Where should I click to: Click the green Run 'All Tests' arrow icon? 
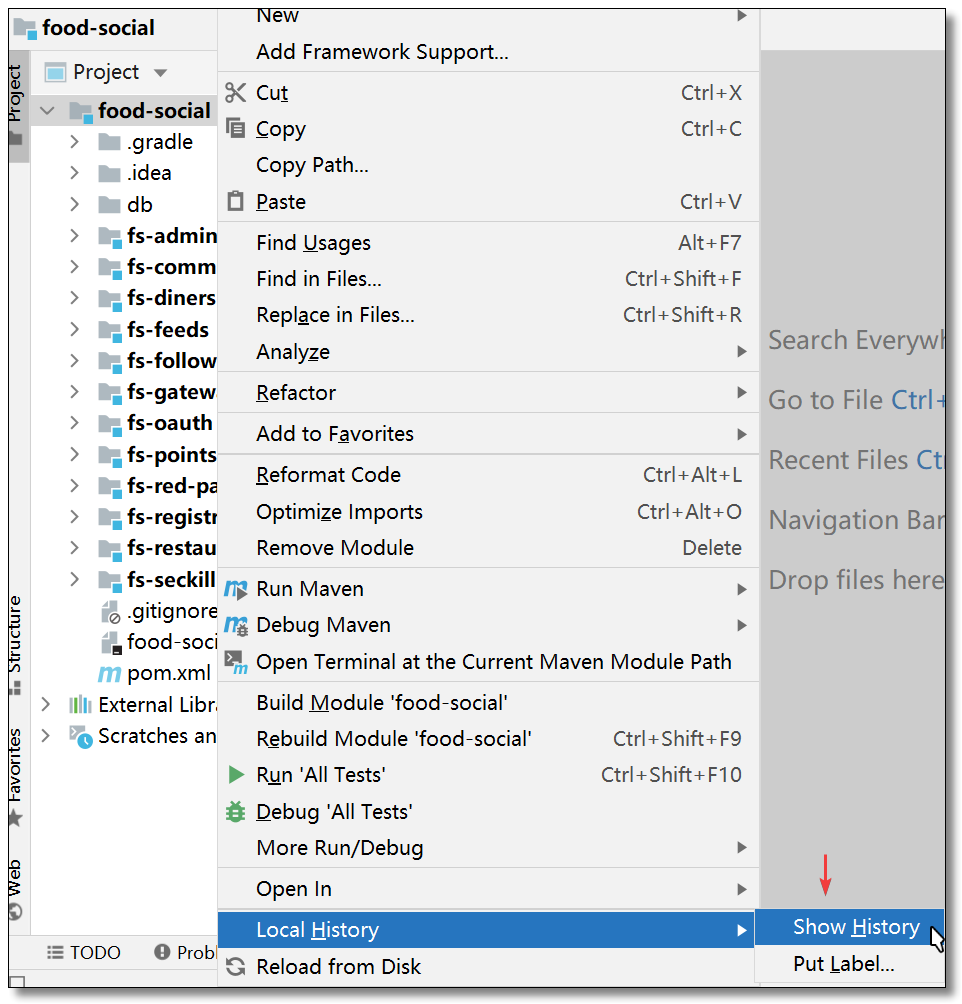(236, 775)
